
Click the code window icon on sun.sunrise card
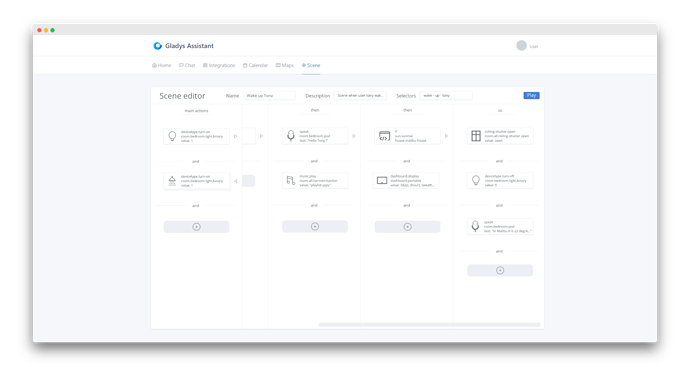coord(384,136)
